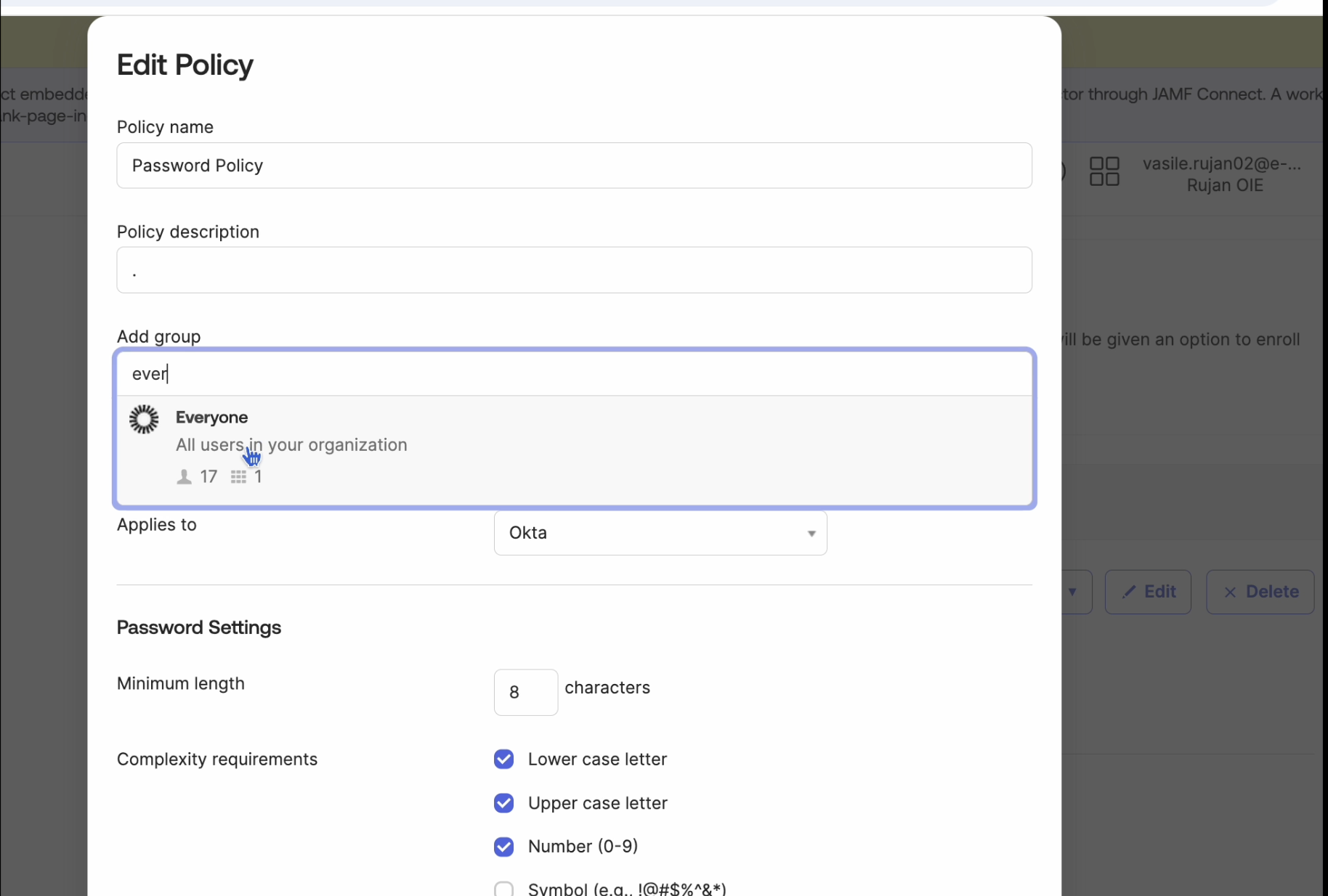
Task: Open the apps launcher grid in the navbar
Action: 1104,171
